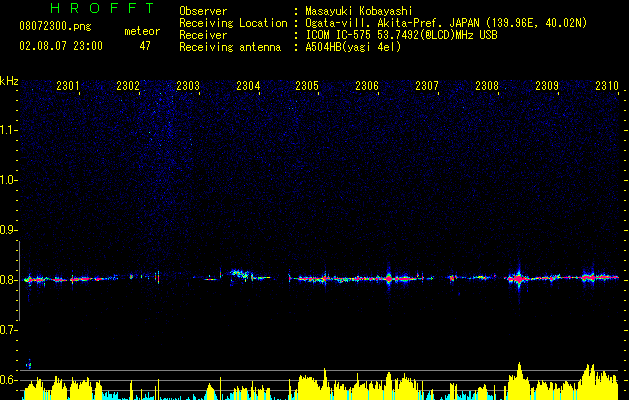Click the Receiver label
This screenshot has height=400, width=629.
[x=203, y=35]
